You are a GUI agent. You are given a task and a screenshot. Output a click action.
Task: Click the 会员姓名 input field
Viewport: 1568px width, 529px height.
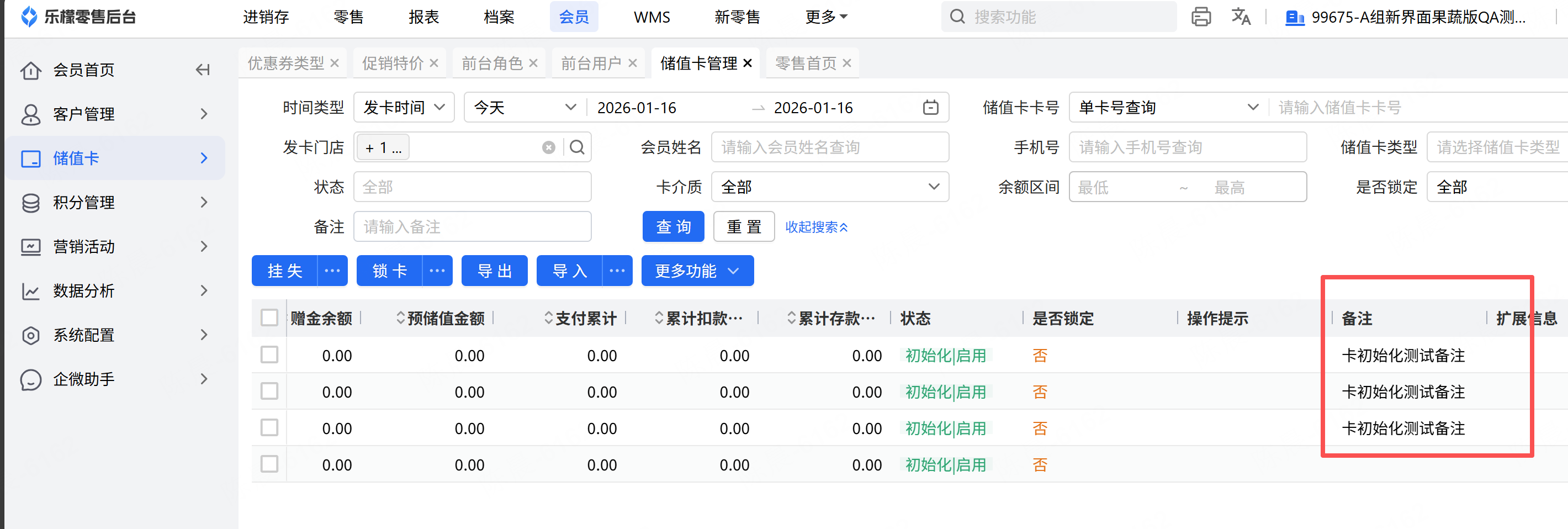[829, 147]
